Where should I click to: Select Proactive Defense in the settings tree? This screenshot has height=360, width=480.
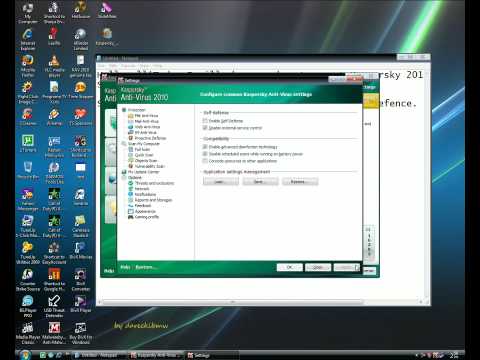point(150,138)
